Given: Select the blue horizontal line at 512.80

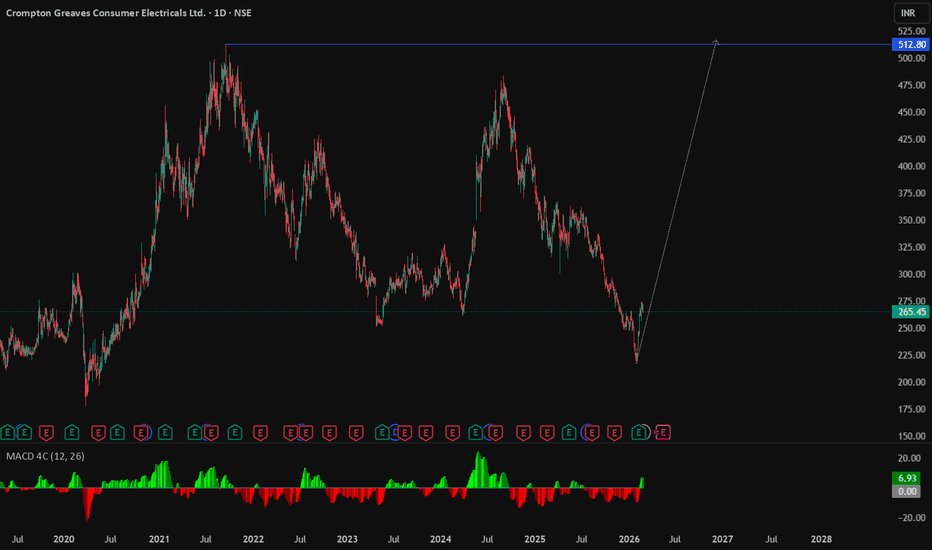Looking at the screenshot, I should pos(559,45).
